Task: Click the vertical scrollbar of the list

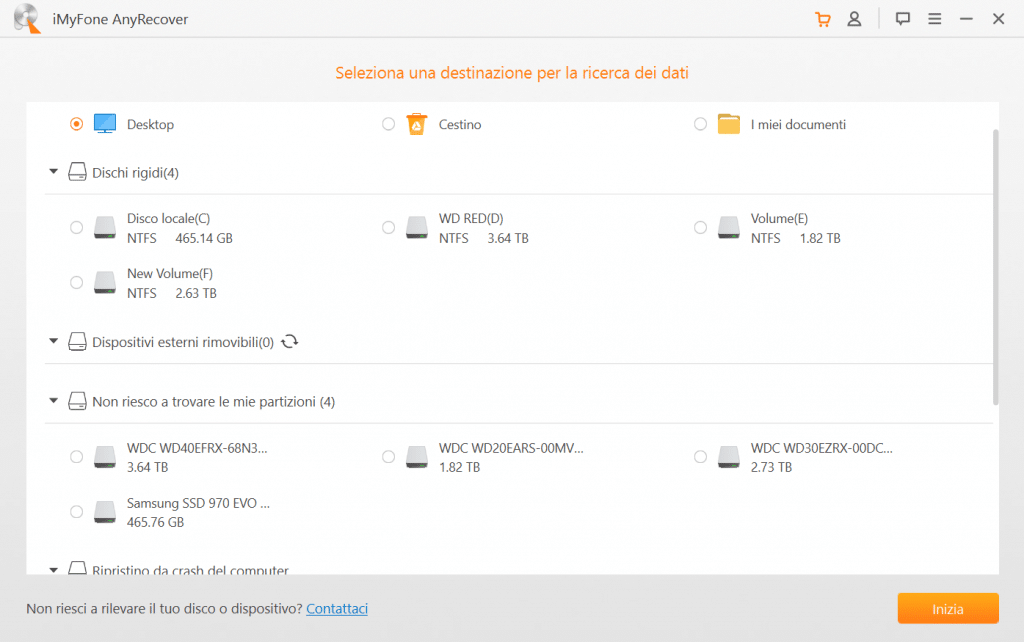Action: 995,268
